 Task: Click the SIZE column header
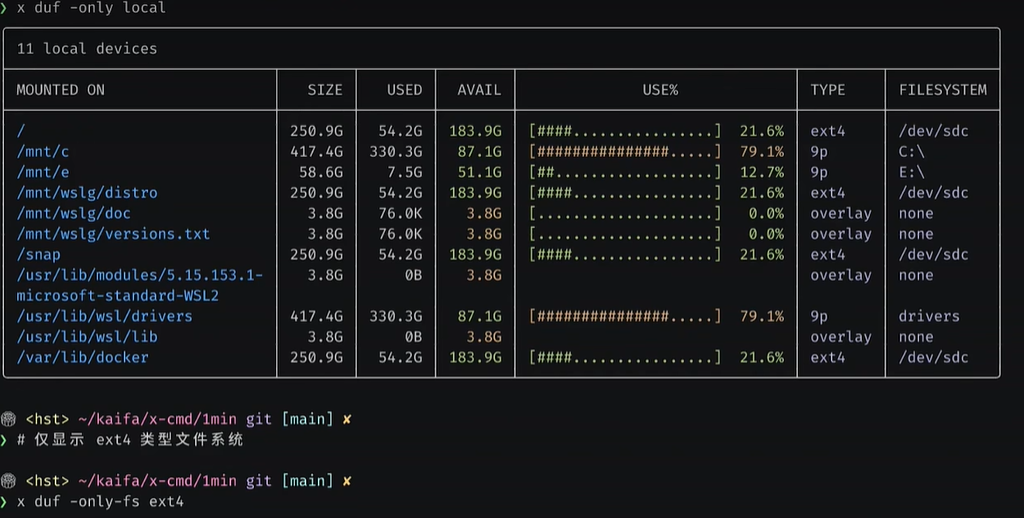click(x=324, y=90)
